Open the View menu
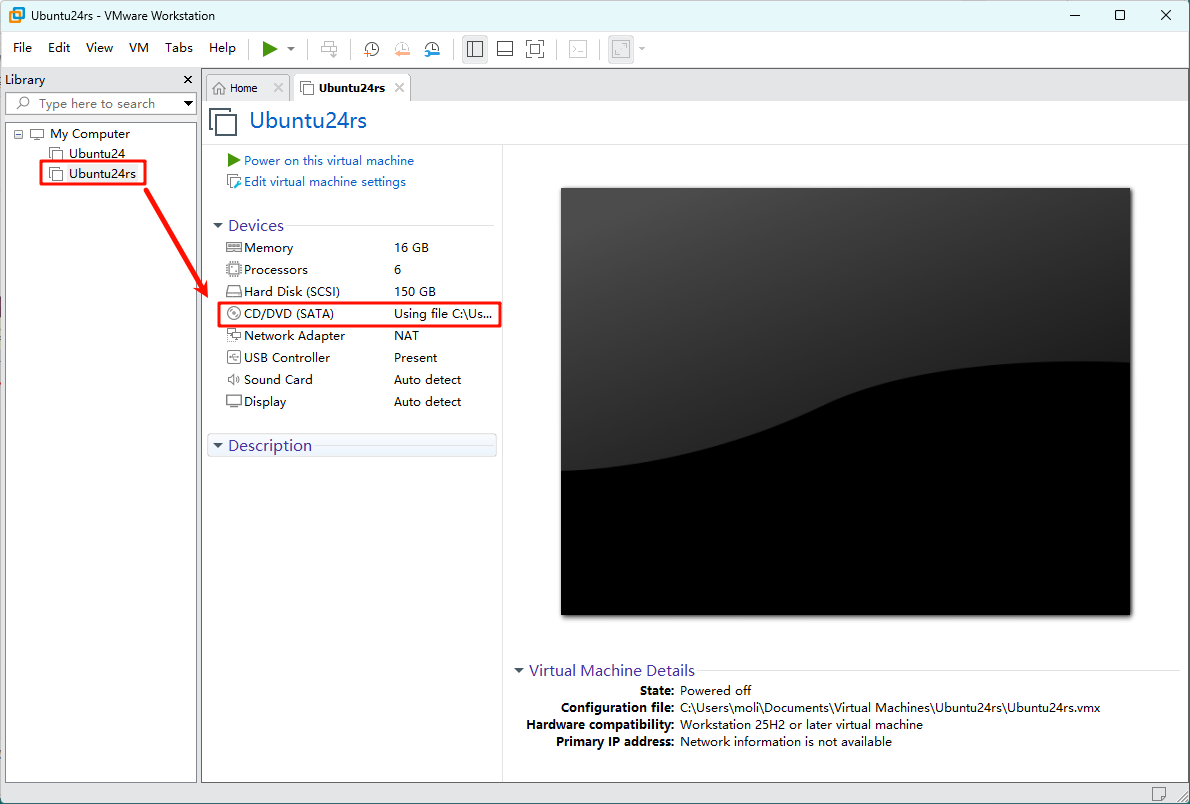The image size is (1190, 804). point(99,48)
